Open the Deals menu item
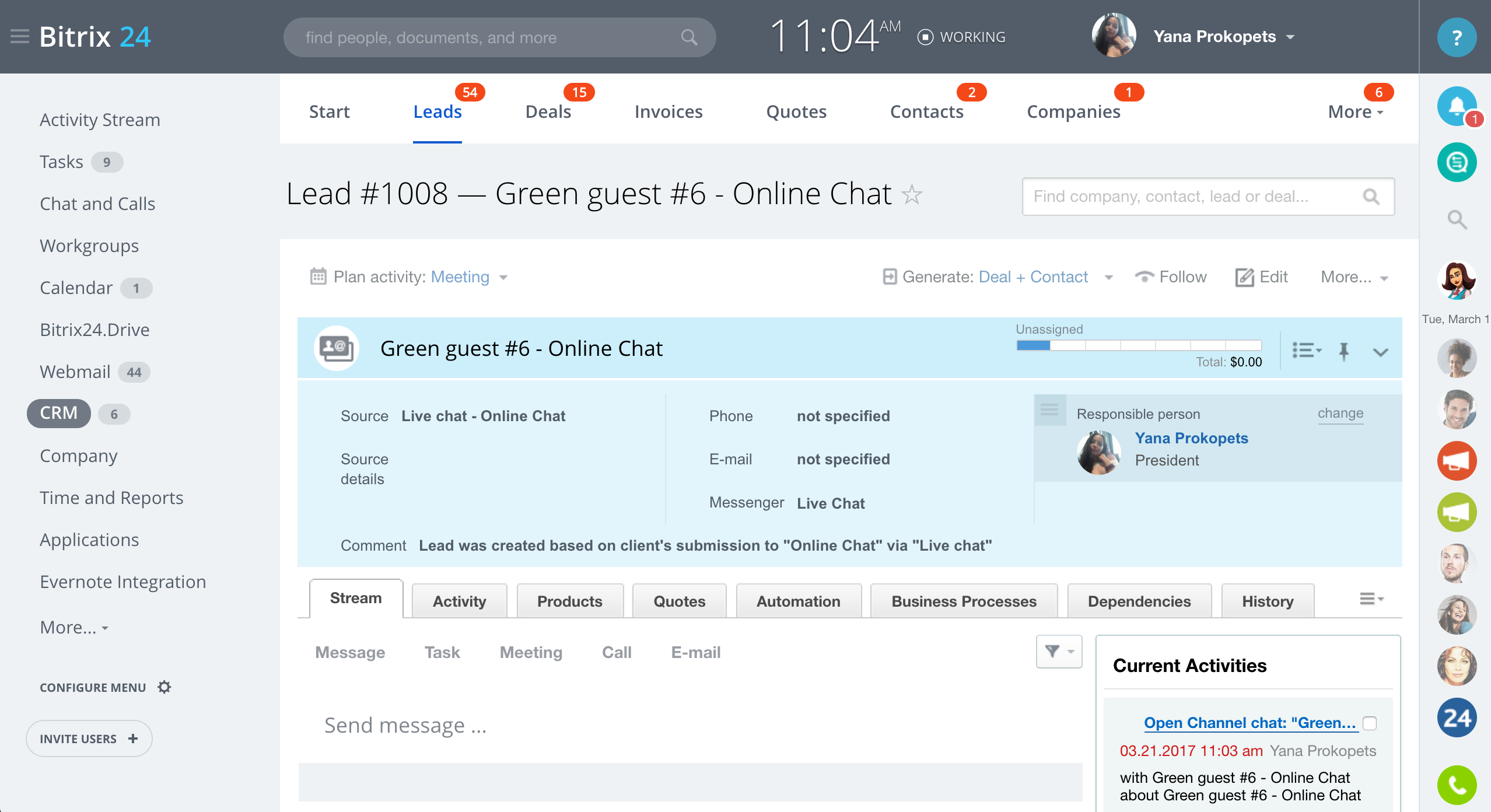The height and width of the screenshot is (812, 1491). pos(548,111)
